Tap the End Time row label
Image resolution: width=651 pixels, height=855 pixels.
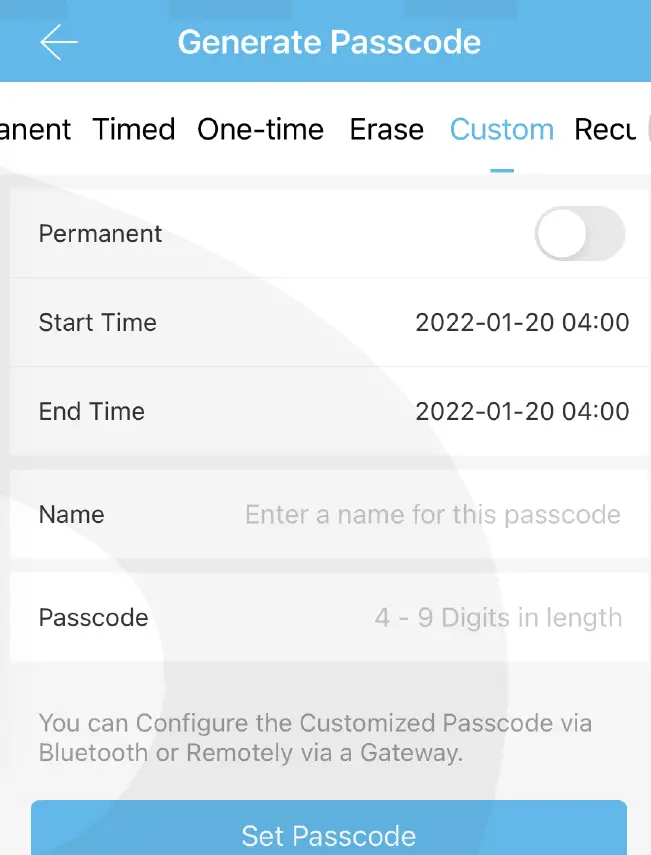(91, 412)
